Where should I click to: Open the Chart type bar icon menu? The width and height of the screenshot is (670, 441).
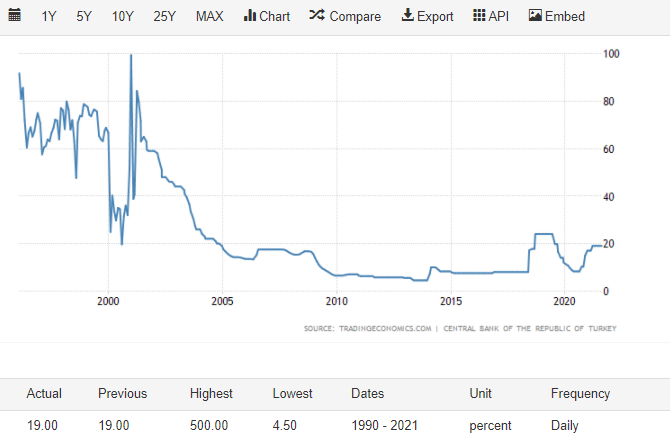[x=266, y=16]
